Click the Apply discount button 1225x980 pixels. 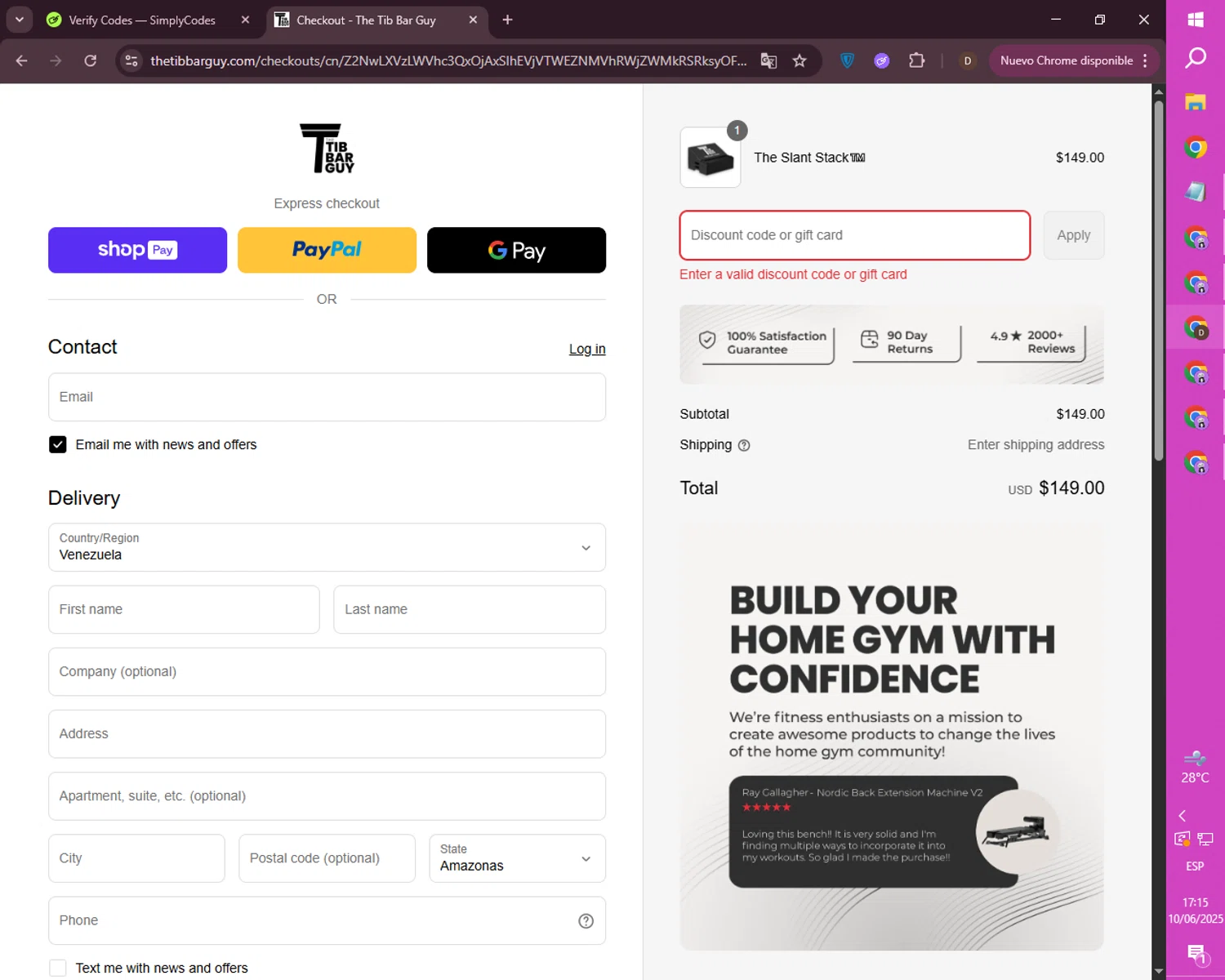[1074, 235]
